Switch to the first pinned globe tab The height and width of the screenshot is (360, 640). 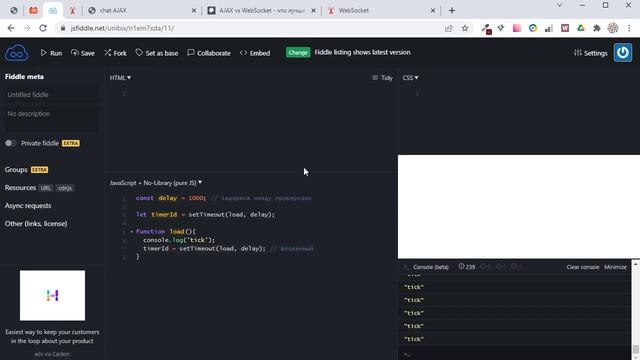click(13, 11)
